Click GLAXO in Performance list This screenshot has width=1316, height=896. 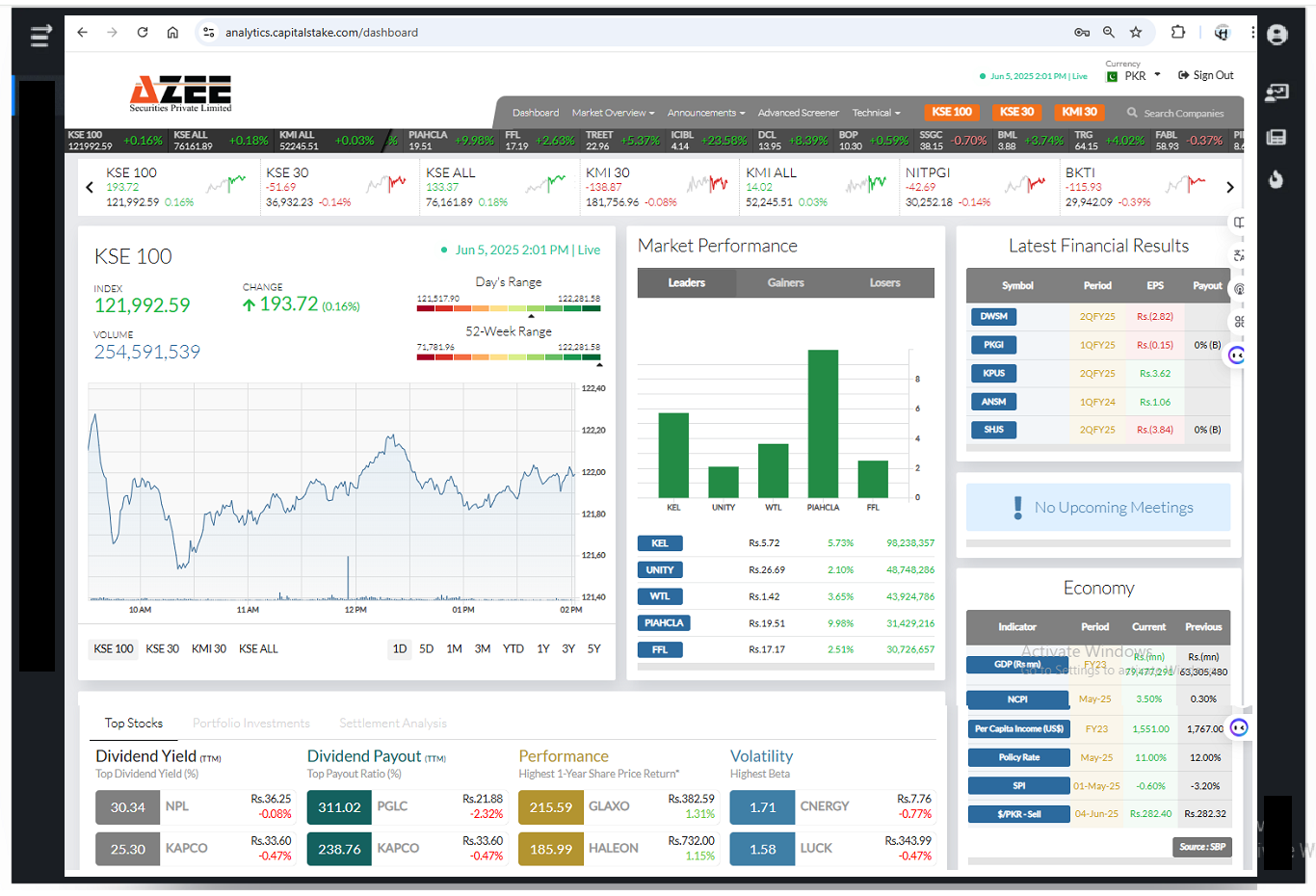coord(609,806)
